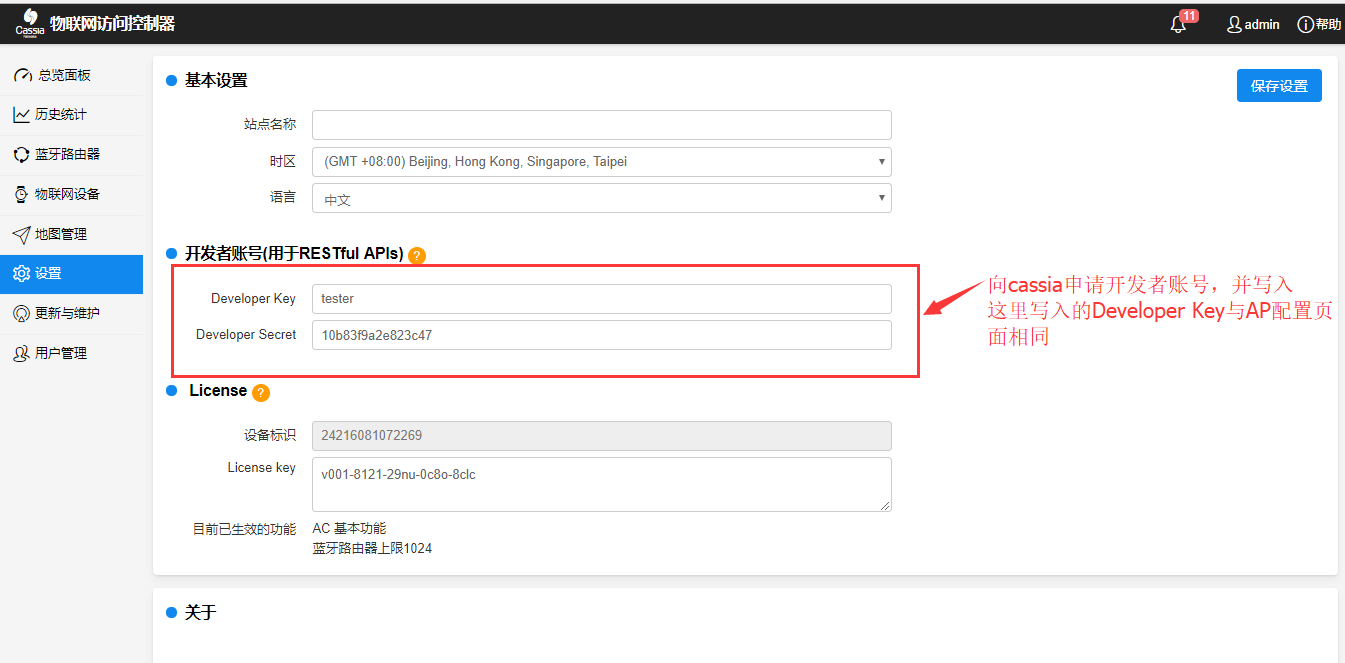
Task: Select 蓝牙路由器 sidebar item
Action: click(67, 154)
